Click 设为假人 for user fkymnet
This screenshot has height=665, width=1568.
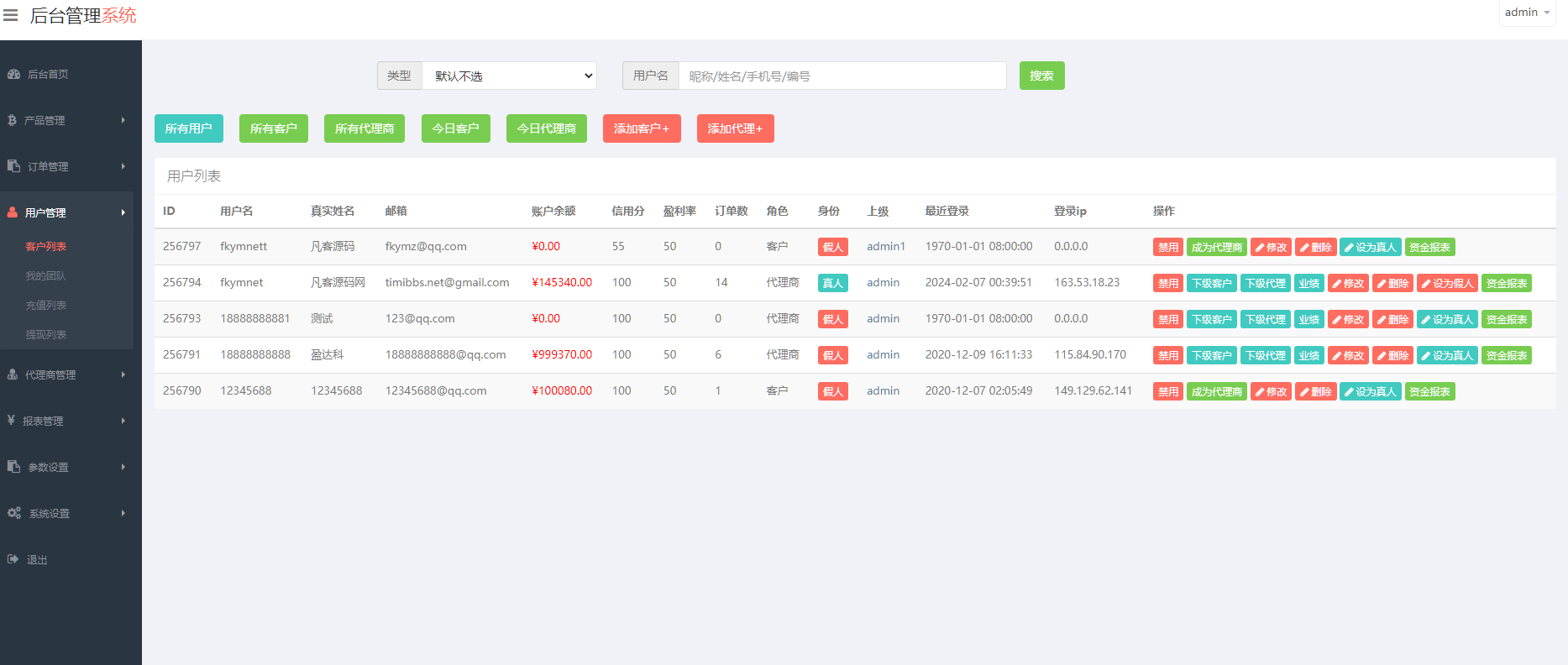coord(1447,284)
